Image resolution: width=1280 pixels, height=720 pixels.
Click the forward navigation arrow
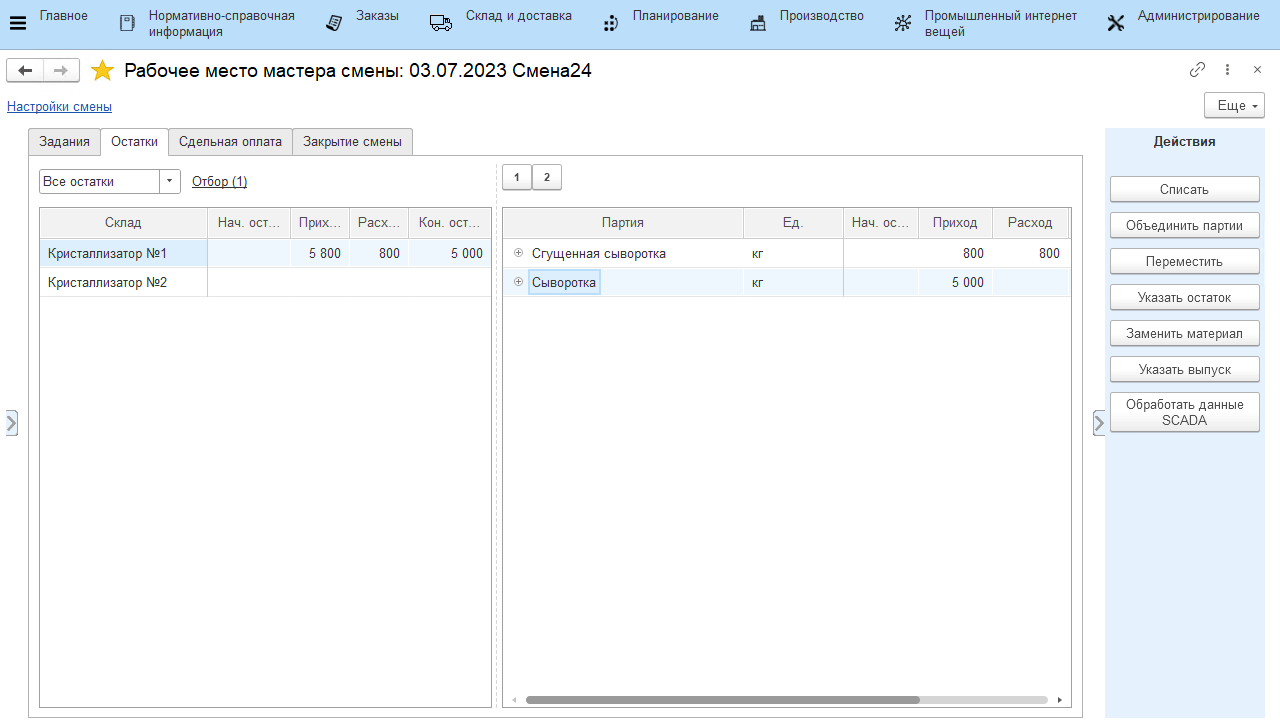click(x=60, y=70)
